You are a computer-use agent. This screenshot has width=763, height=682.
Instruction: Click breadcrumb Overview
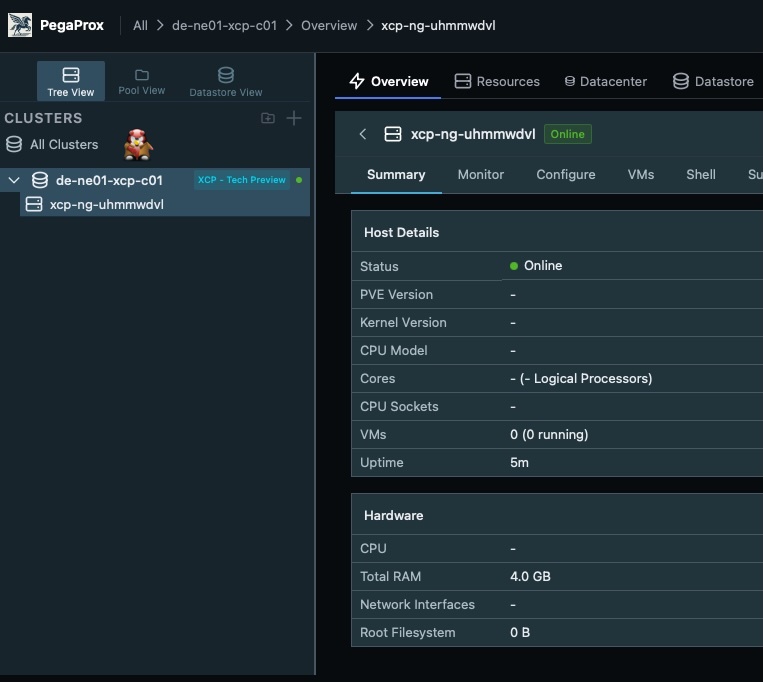329,25
